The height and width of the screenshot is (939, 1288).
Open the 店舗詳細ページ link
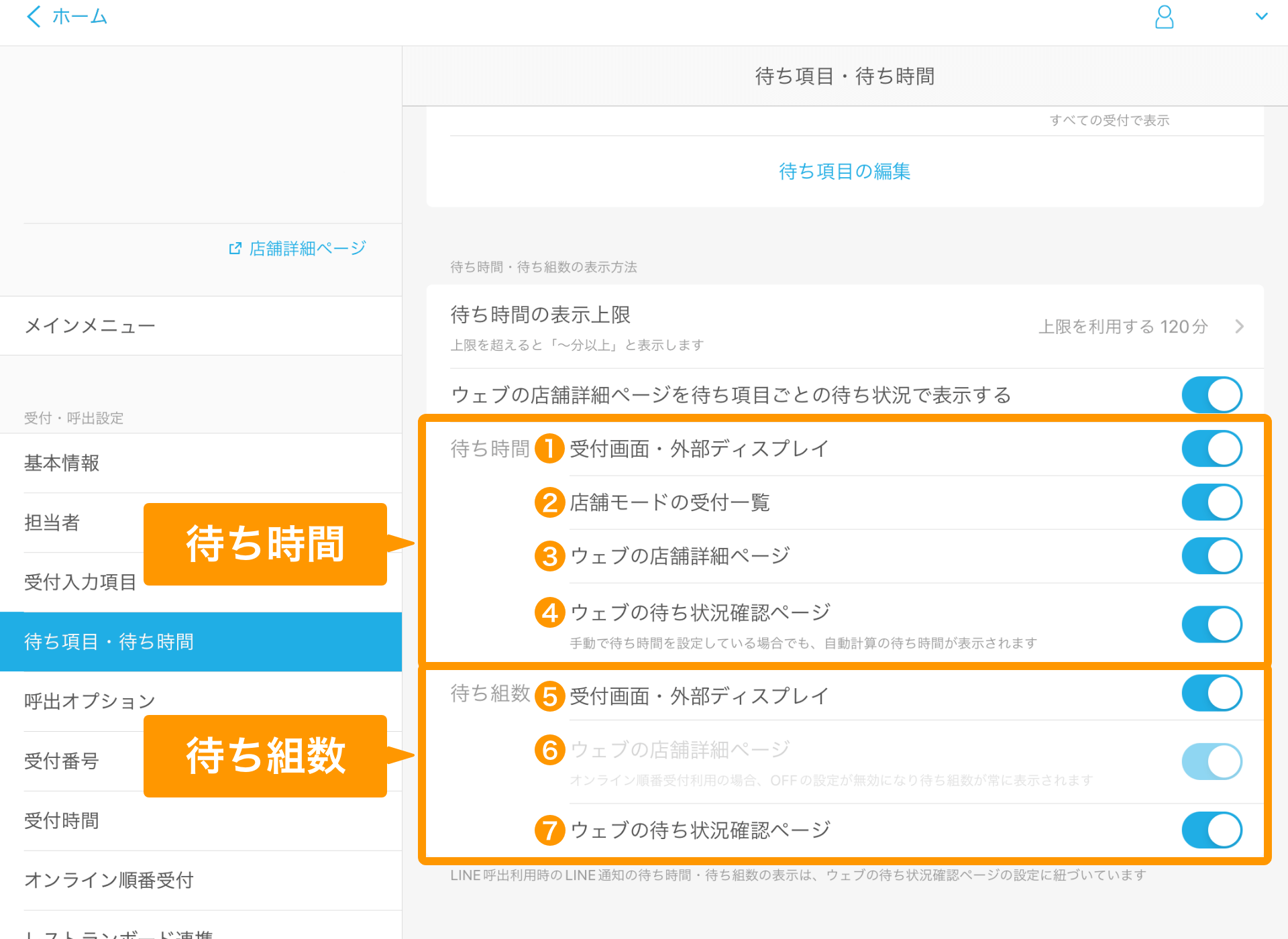coord(307,249)
